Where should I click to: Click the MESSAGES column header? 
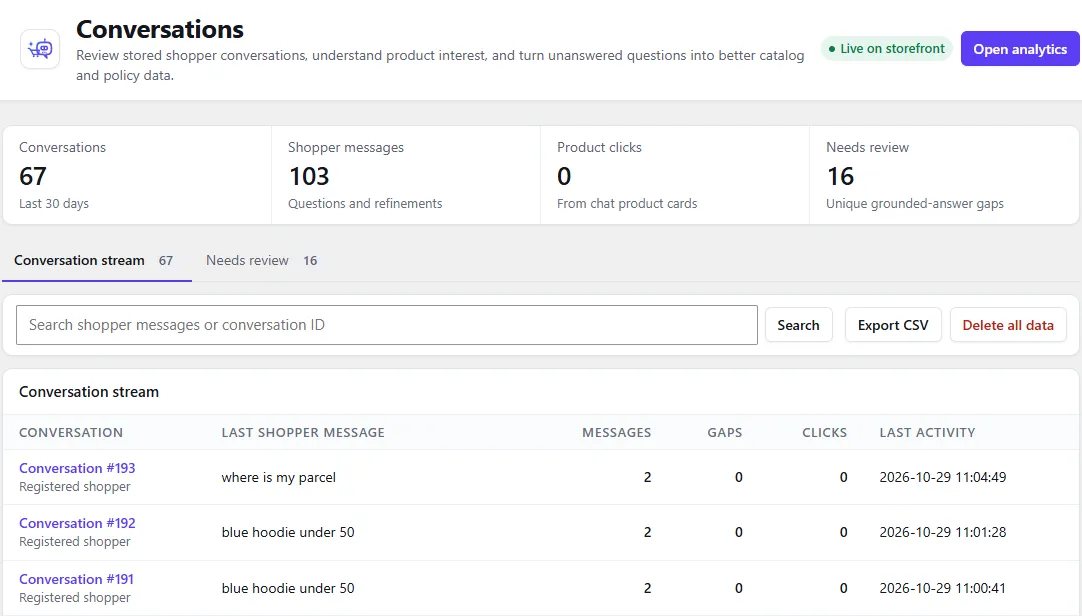click(x=616, y=433)
